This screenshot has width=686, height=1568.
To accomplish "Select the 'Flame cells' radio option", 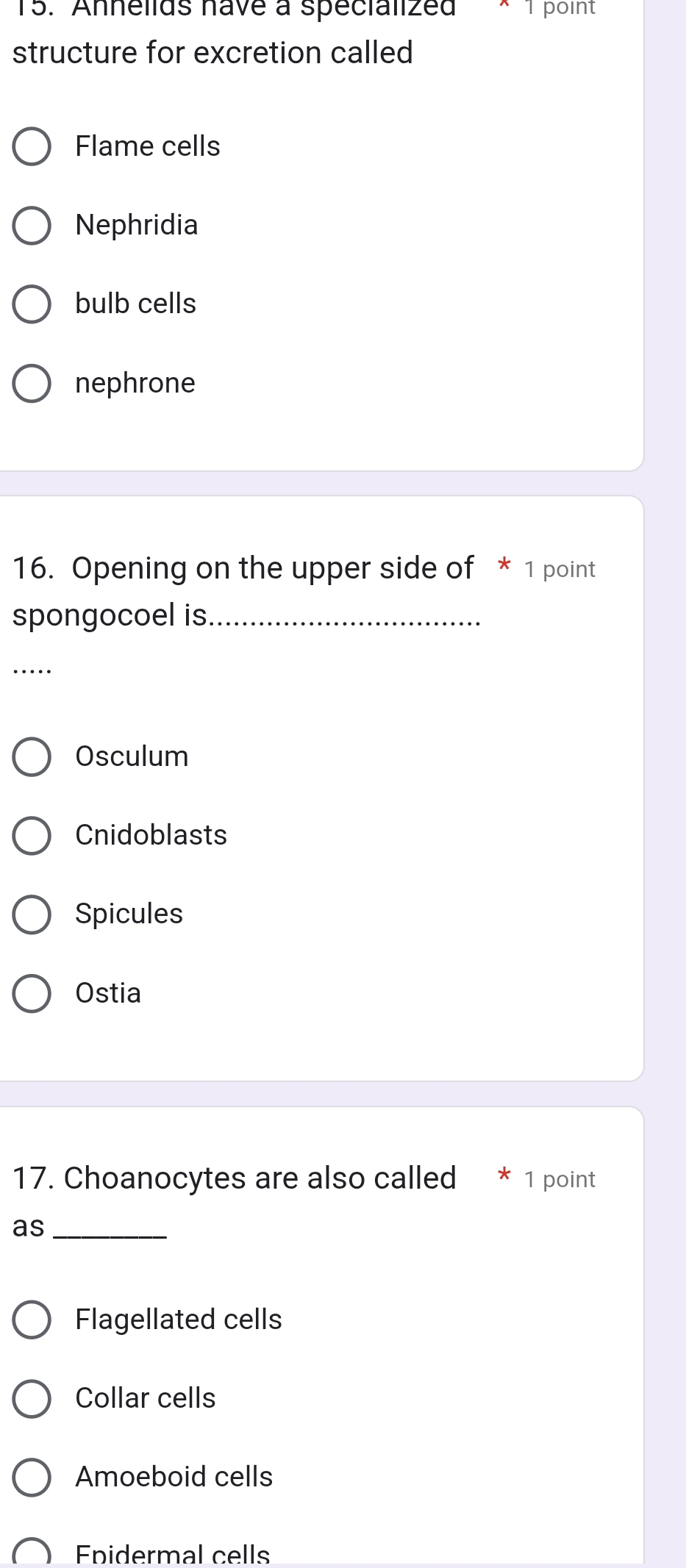I will coord(32,146).
